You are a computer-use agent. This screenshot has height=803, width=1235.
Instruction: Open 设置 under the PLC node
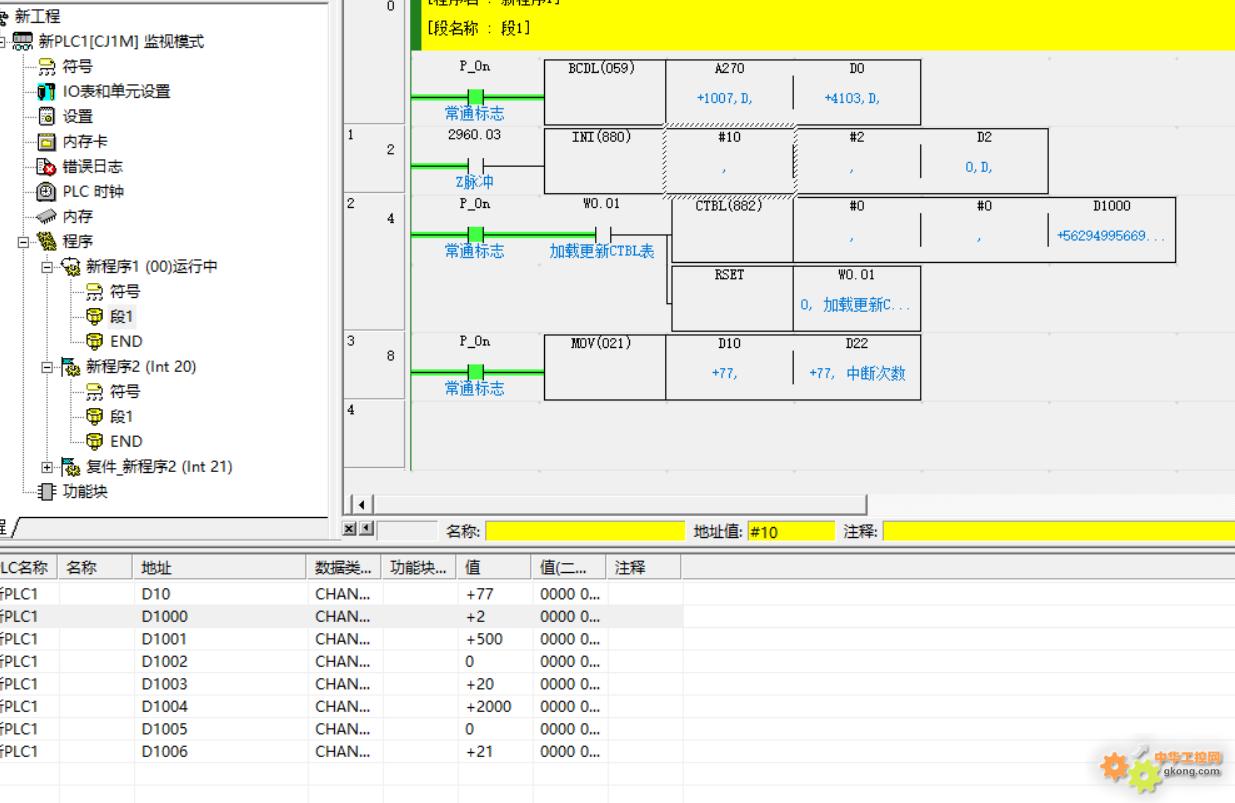[77, 116]
